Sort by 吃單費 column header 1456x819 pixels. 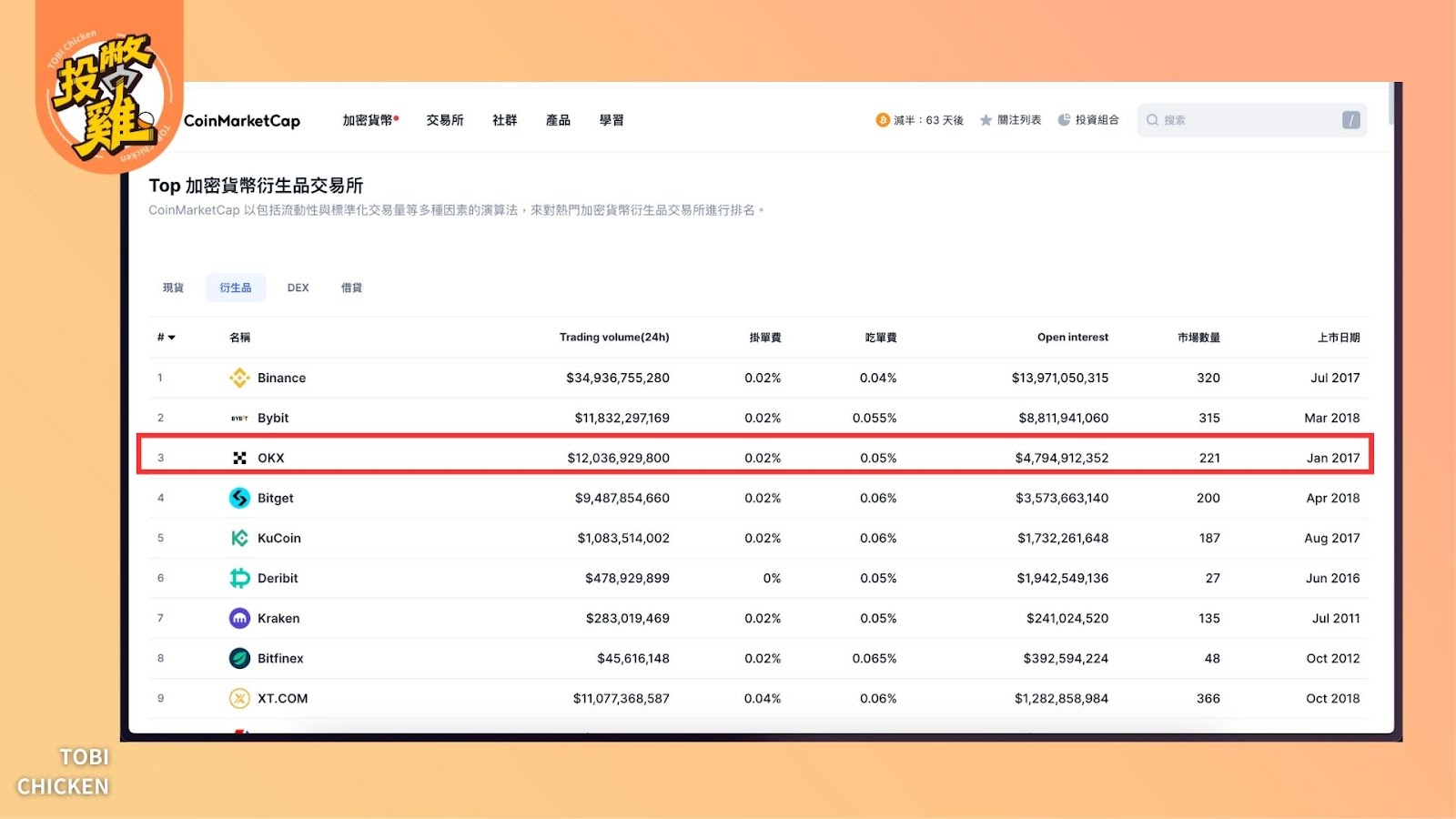point(881,337)
